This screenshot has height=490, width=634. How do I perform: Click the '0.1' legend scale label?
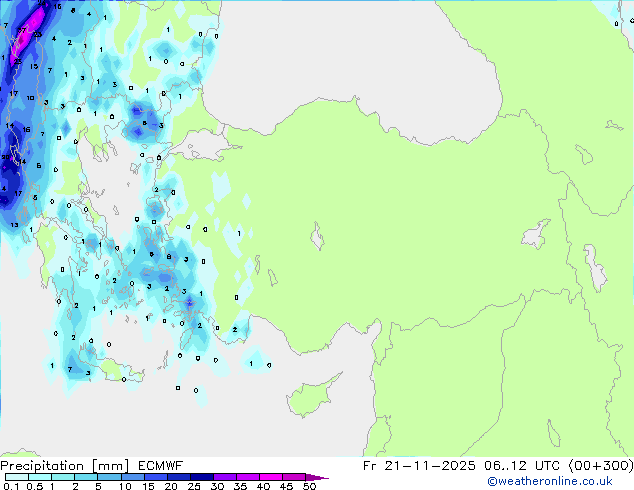tap(11, 486)
